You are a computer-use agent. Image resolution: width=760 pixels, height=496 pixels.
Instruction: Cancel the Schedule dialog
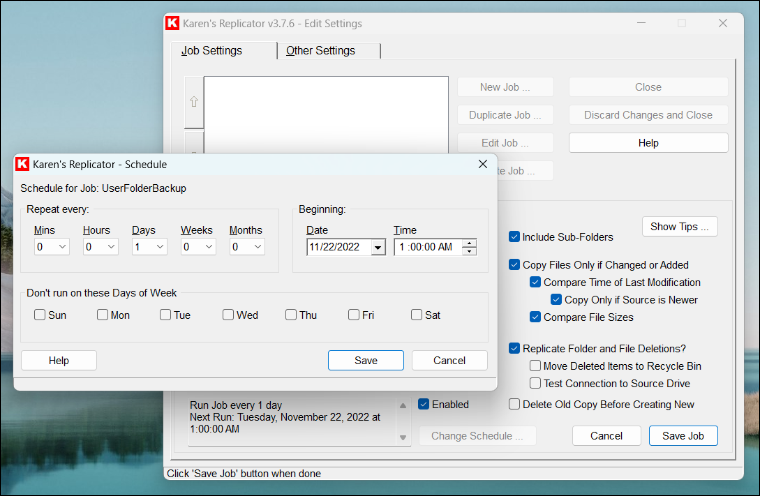click(x=449, y=360)
